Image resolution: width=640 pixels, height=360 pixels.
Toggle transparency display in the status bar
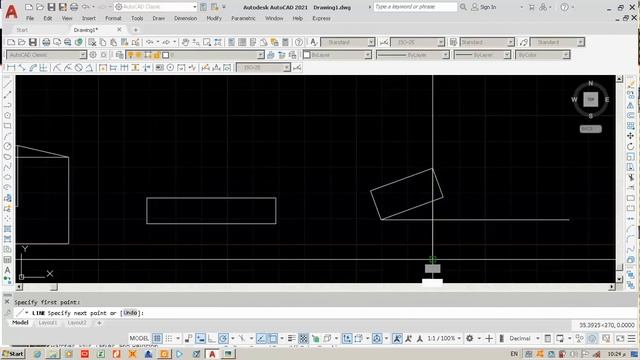point(303,338)
